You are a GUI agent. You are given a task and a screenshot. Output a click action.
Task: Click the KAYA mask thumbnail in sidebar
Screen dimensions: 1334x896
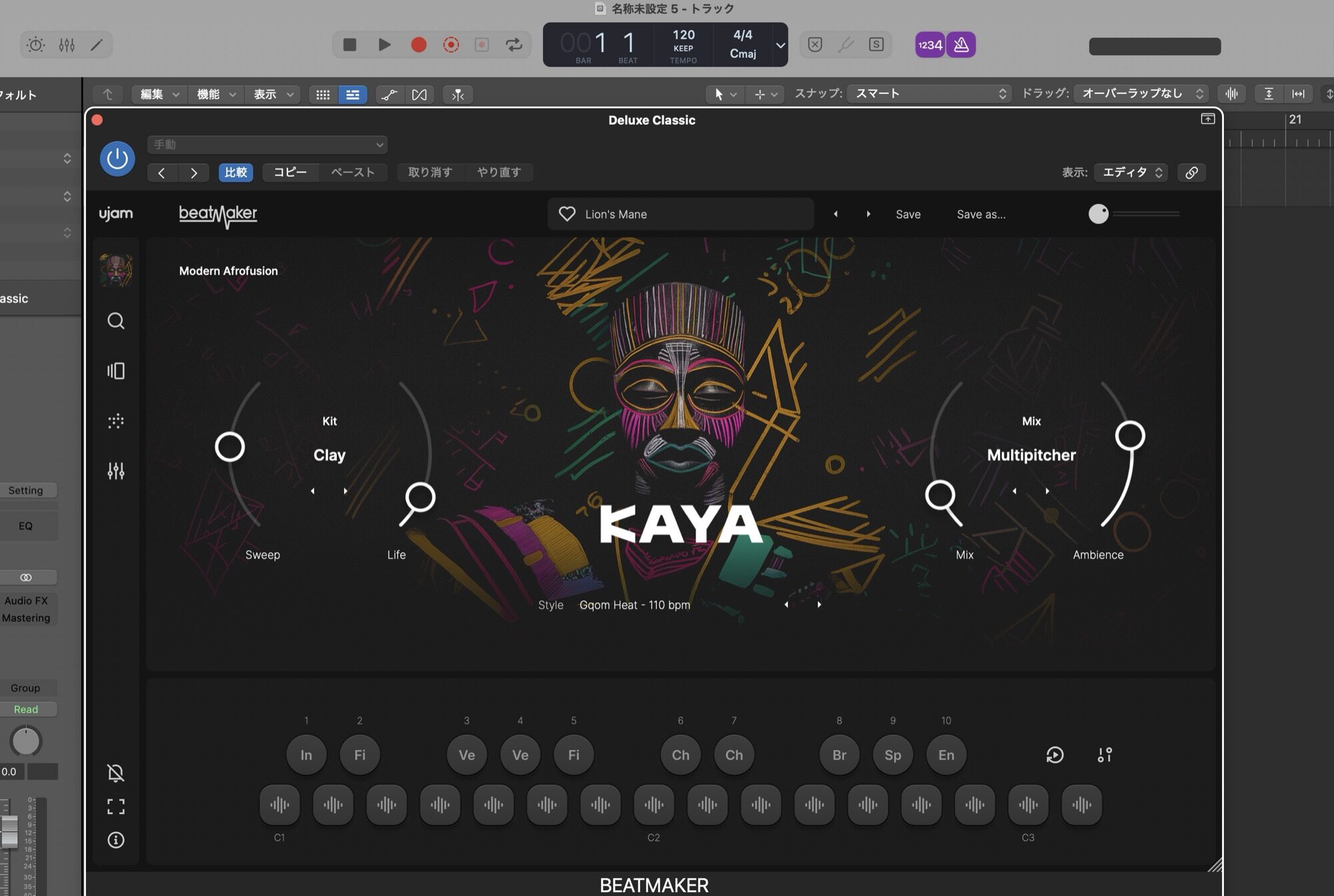click(116, 270)
